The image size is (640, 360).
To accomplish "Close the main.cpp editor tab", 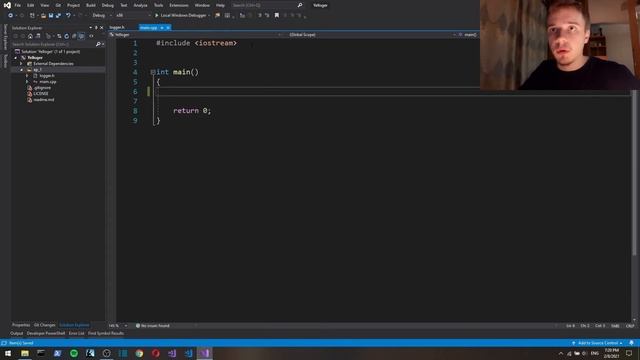I will pyautogui.click(x=168, y=28).
